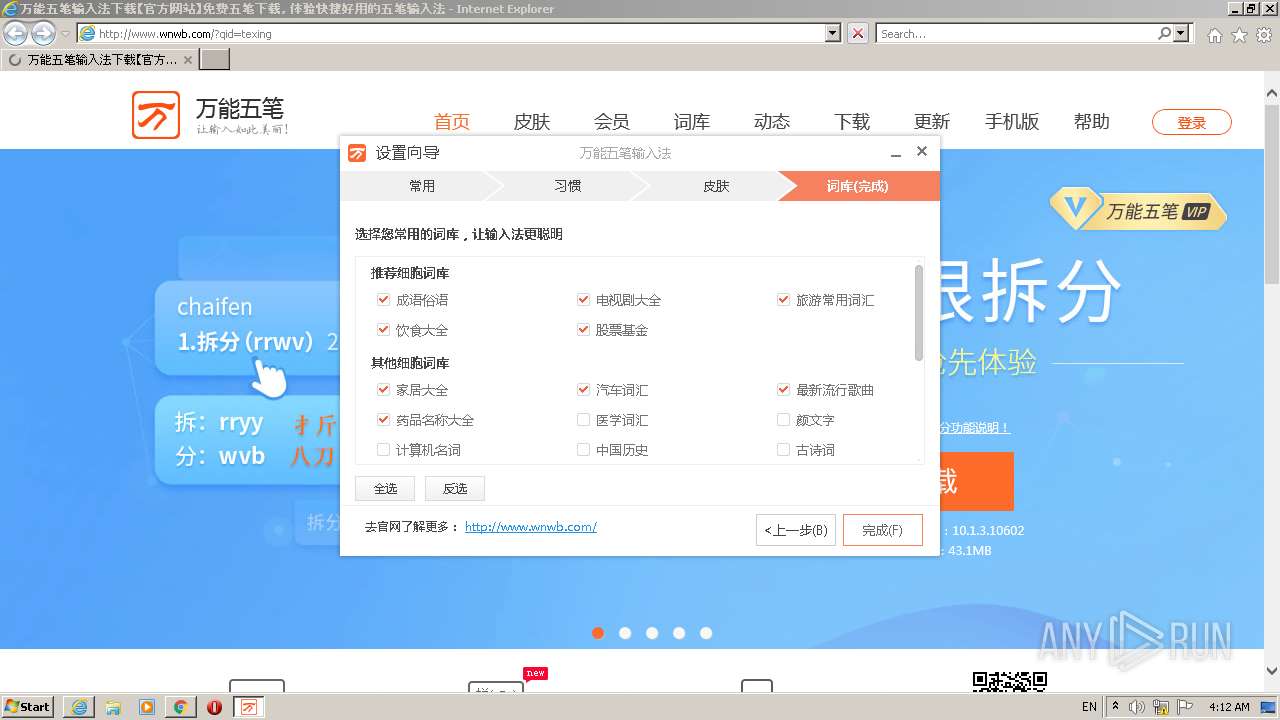The width and height of the screenshot is (1280, 720).
Task: Open a new blank browser tab
Action: 215,60
